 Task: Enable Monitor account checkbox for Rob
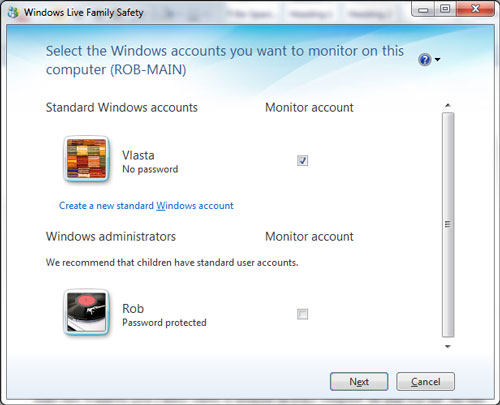(302, 314)
